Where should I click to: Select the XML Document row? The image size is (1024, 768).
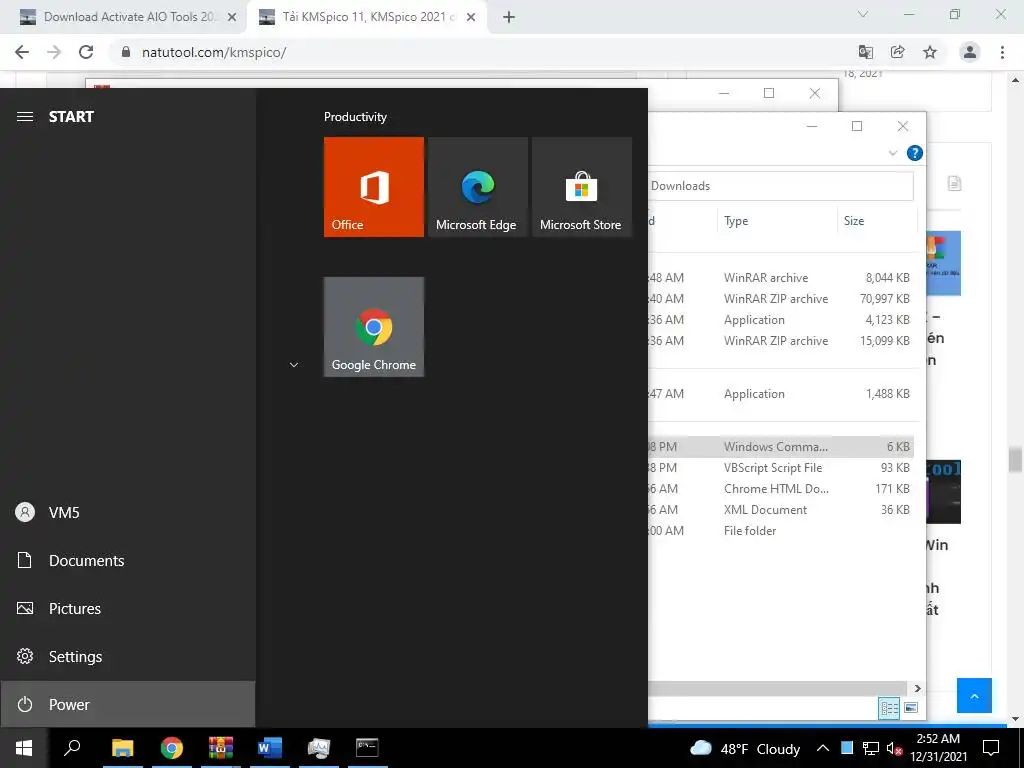780,509
